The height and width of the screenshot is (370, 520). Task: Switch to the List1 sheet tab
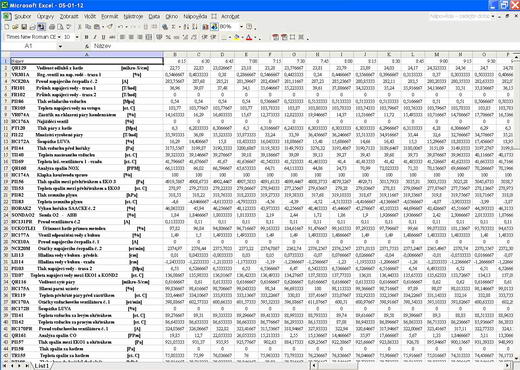pos(42,366)
